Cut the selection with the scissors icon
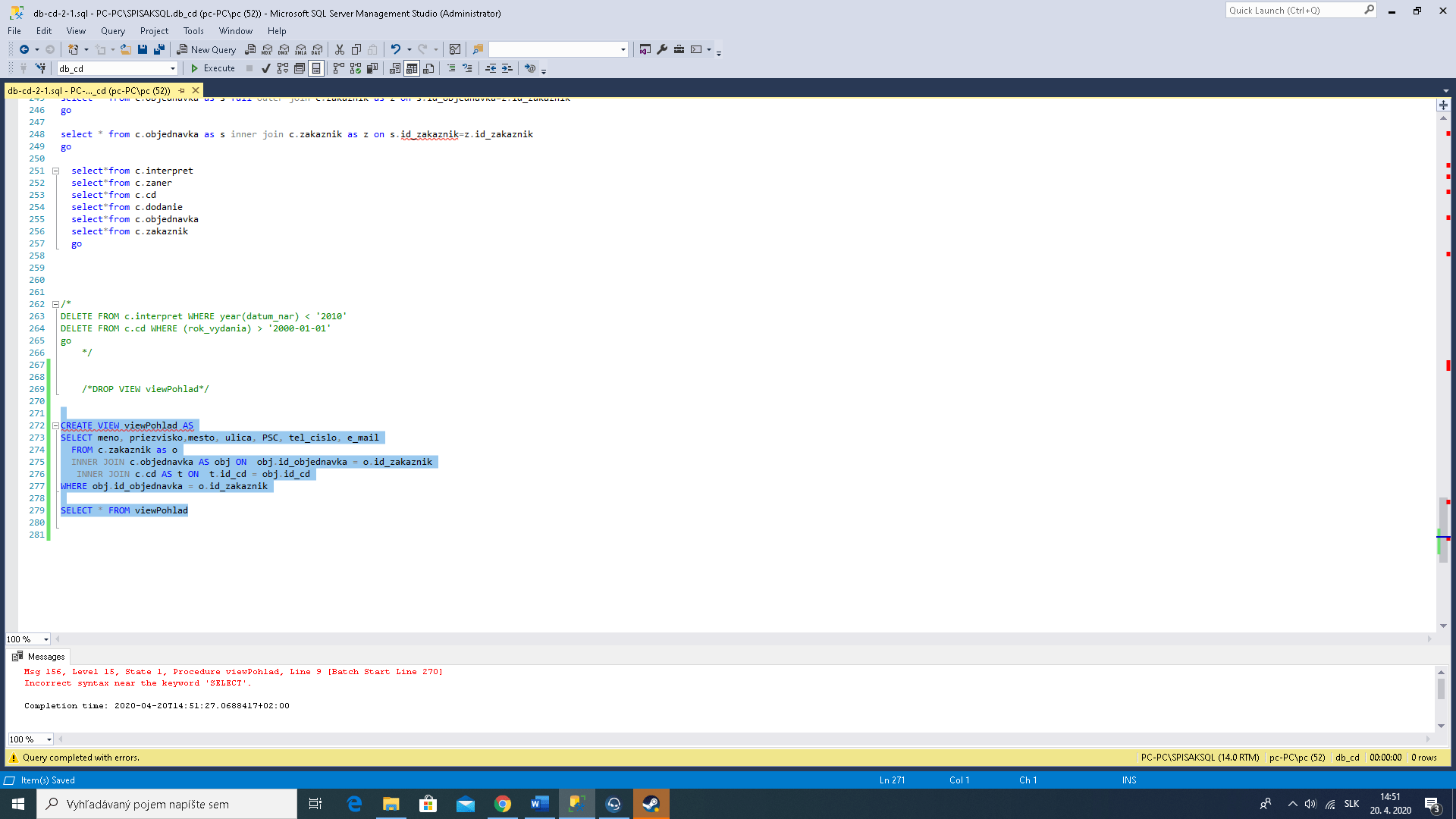The image size is (1456, 819). point(340,49)
